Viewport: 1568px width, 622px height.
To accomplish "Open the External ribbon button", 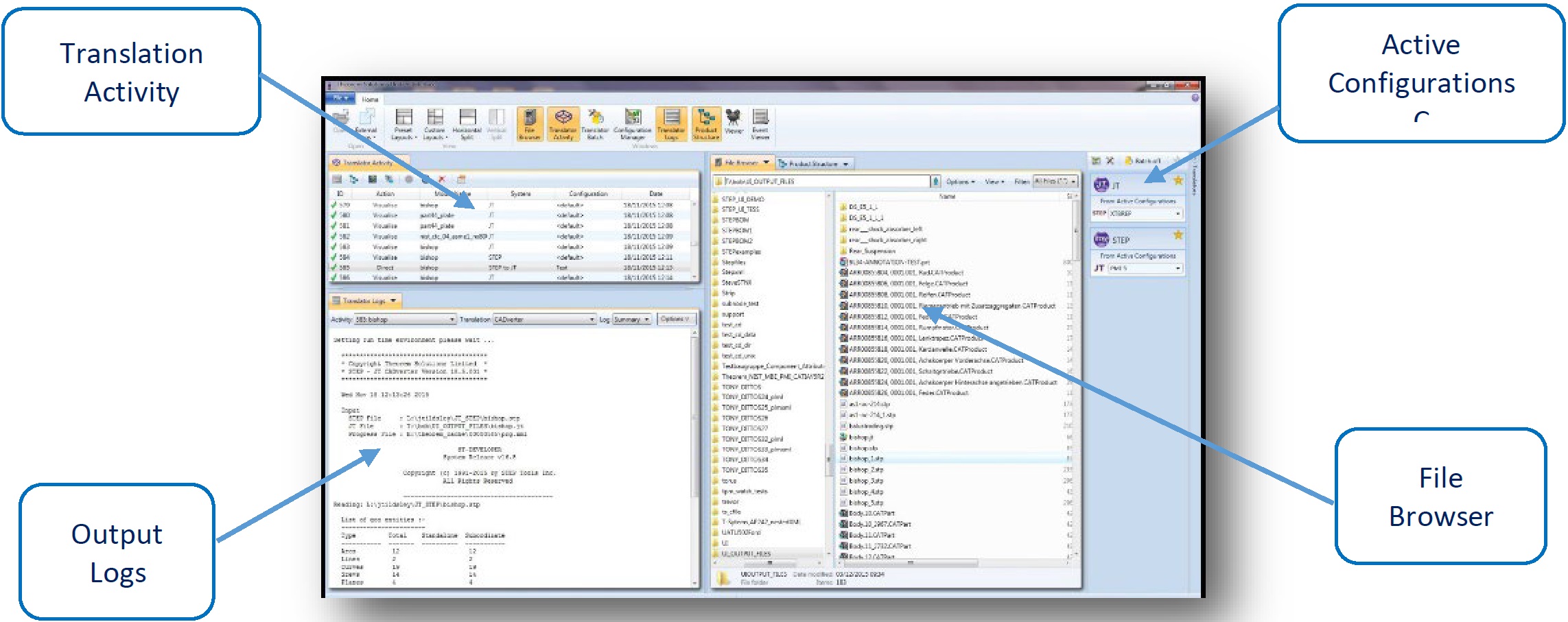I will 365,125.
